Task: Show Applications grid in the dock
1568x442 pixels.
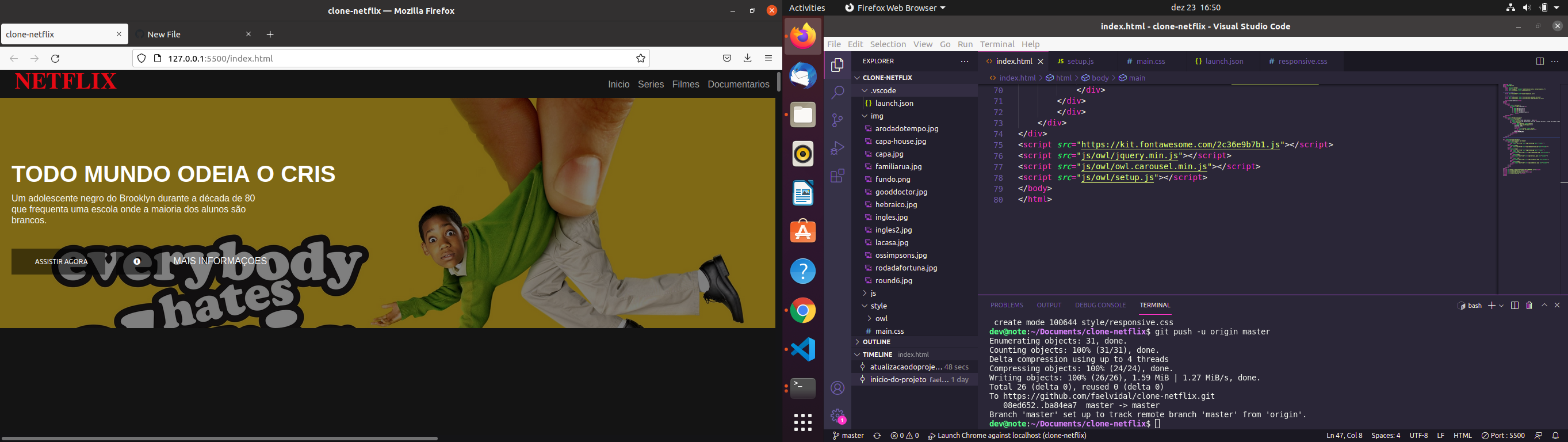Action: 803,422
